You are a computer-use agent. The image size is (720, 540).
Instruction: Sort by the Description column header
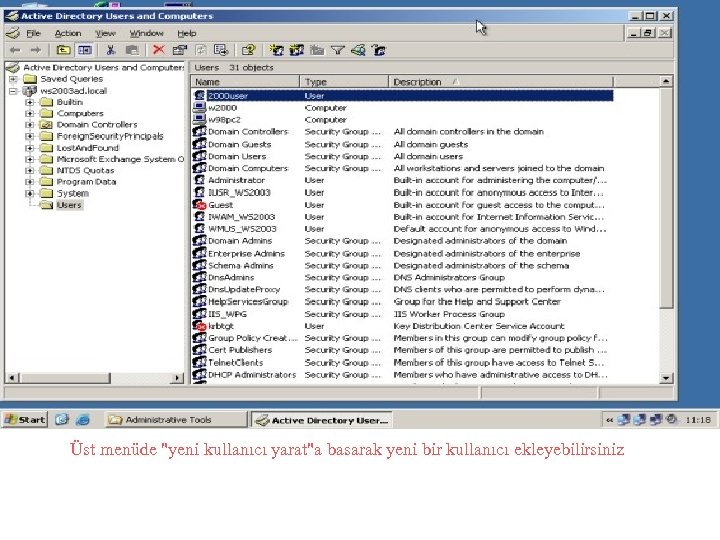click(501, 82)
